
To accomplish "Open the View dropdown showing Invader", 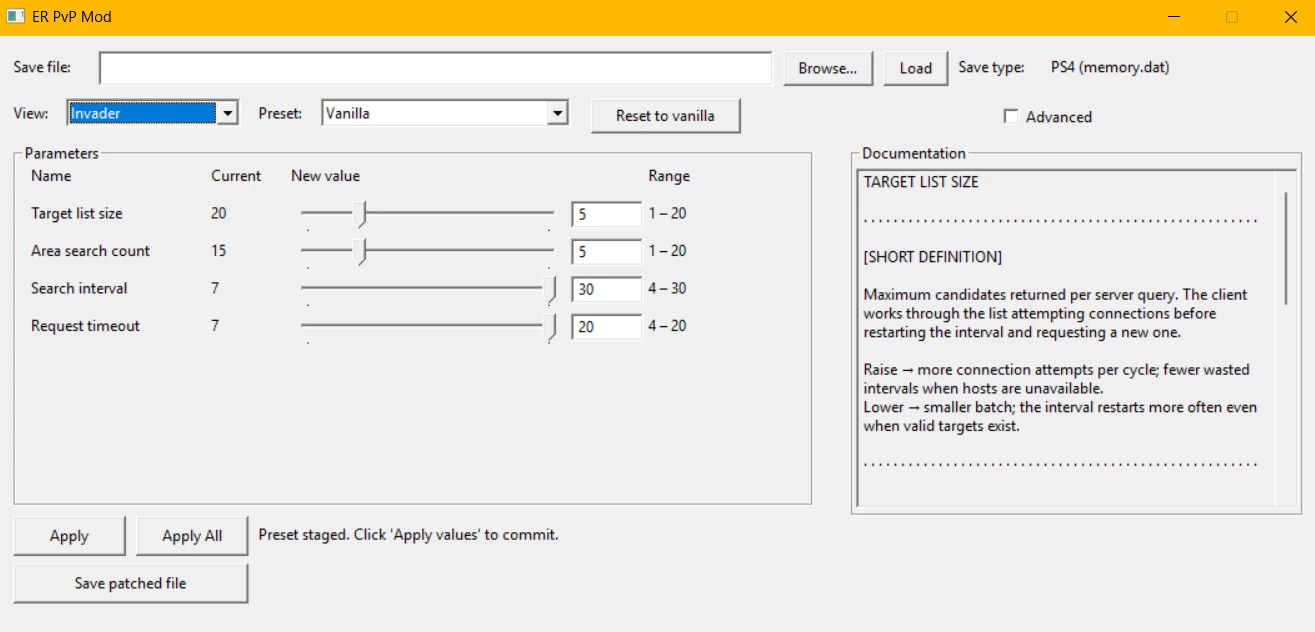I will tap(152, 113).
